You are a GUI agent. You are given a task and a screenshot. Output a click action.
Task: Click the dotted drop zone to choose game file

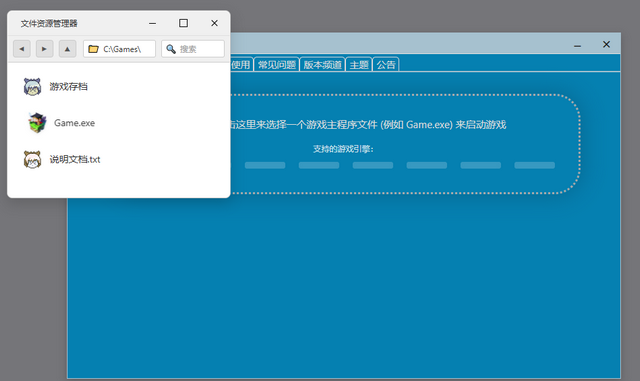[405, 144]
